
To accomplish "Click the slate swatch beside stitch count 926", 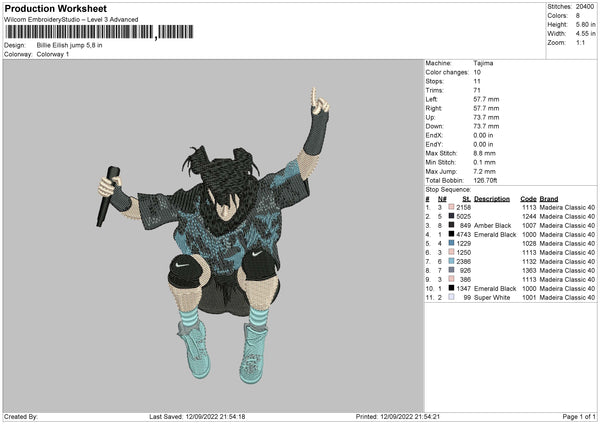I will tap(451, 270).
